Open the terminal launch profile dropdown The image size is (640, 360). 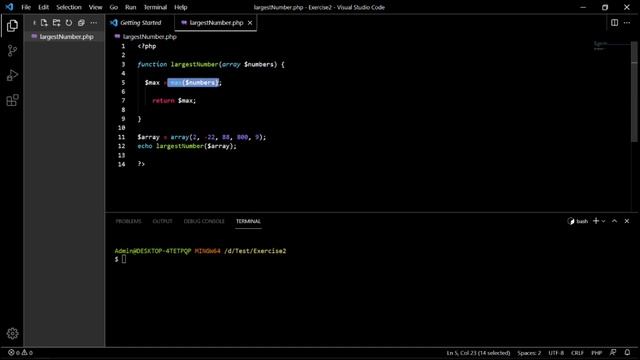click(603, 221)
